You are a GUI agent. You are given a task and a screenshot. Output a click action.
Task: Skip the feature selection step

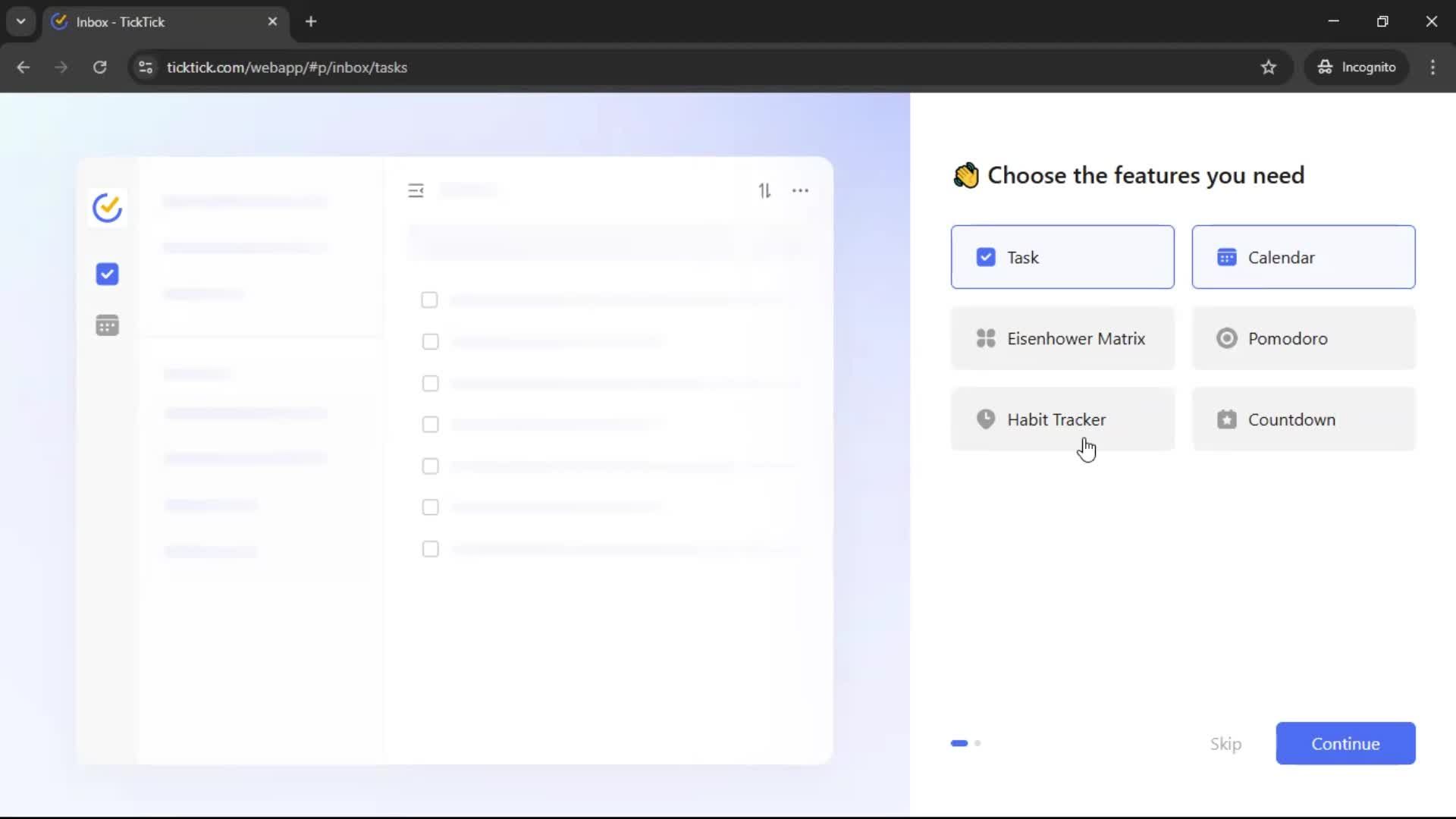[1225, 744]
